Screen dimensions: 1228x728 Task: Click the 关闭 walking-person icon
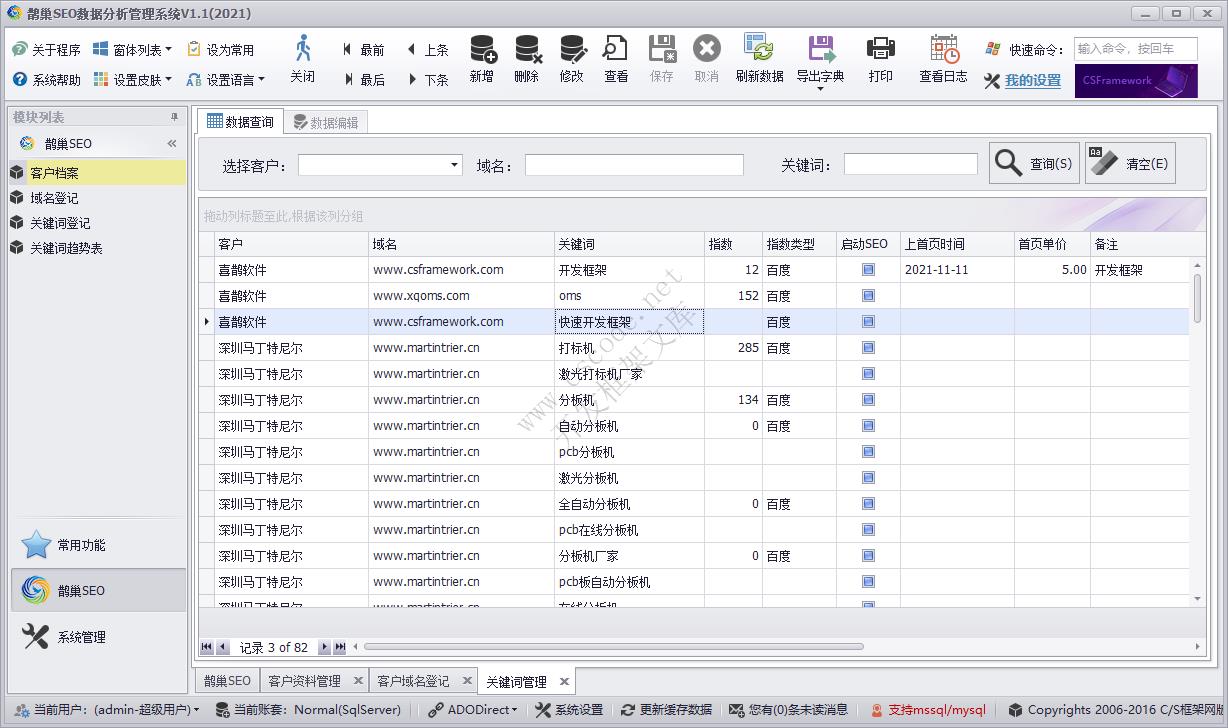(302, 49)
